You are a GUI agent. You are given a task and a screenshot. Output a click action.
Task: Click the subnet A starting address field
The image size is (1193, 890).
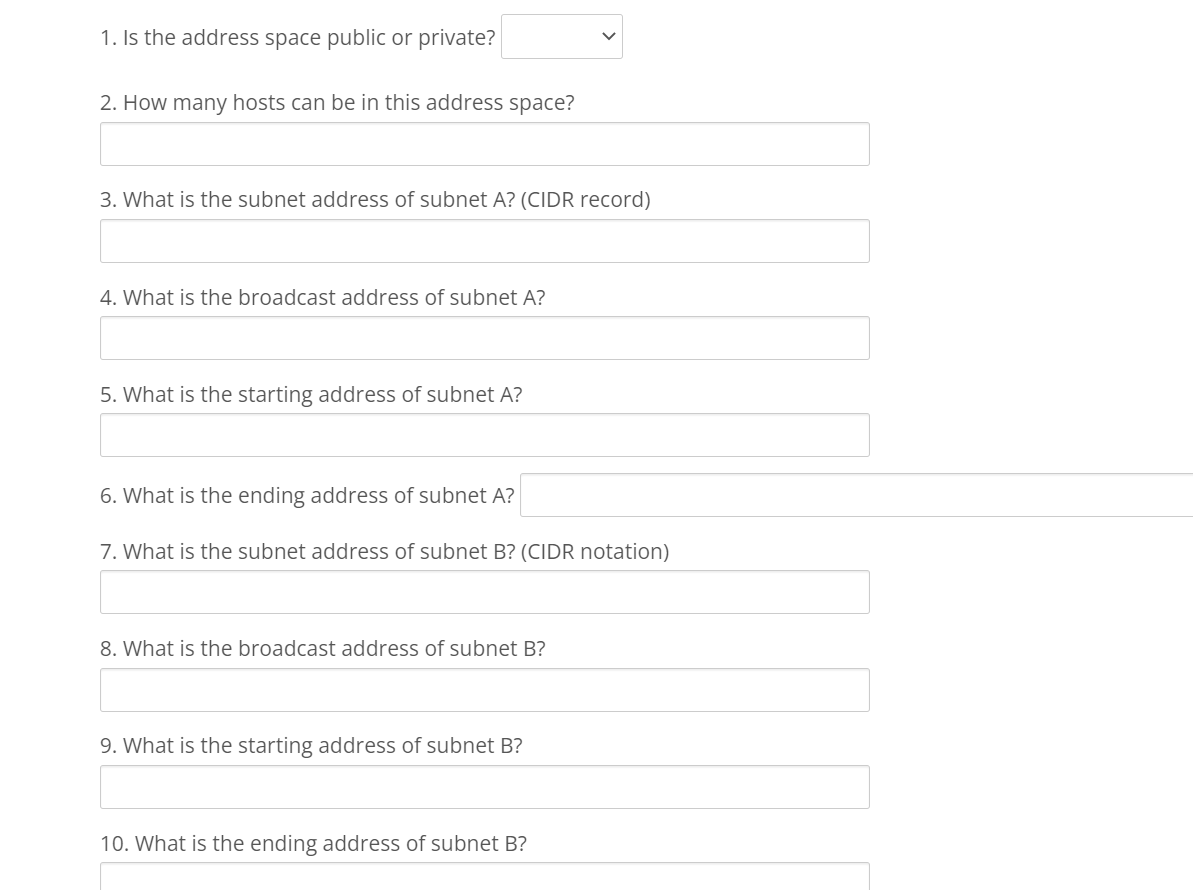pyautogui.click(x=484, y=434)
